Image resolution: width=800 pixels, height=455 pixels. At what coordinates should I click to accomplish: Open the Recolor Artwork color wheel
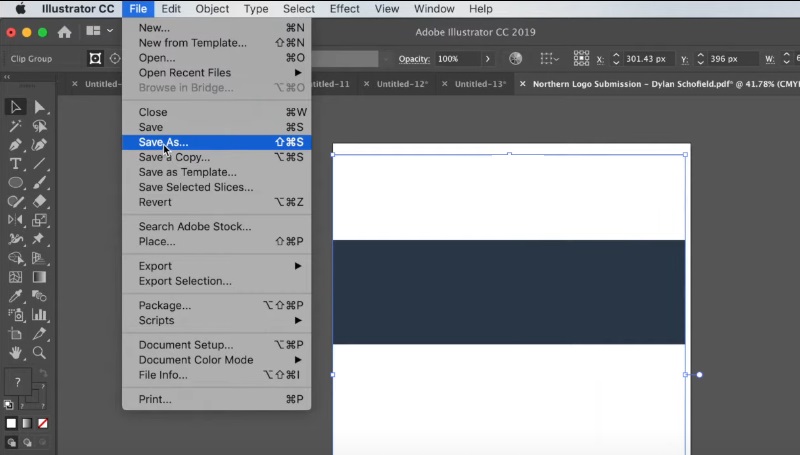coord(515,59)
